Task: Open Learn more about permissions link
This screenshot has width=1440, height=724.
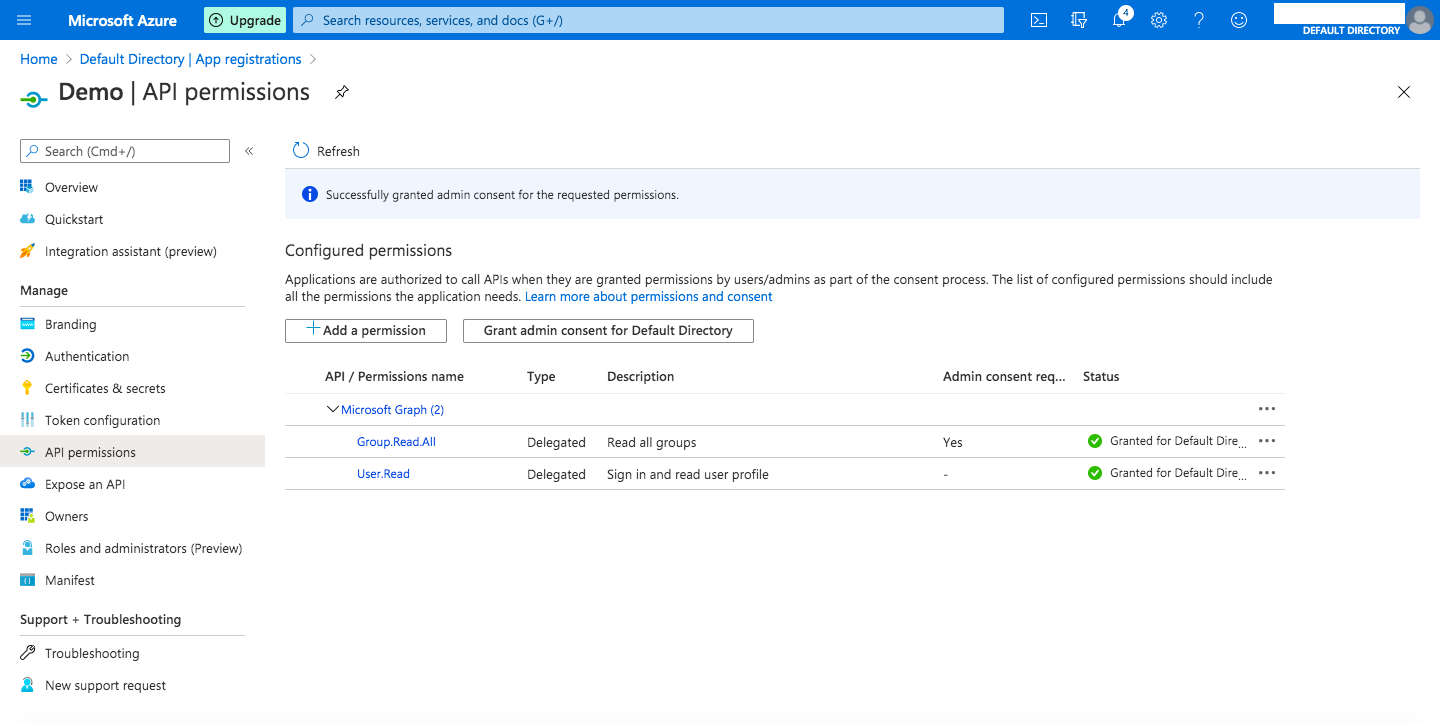Action: click(649, 297)
